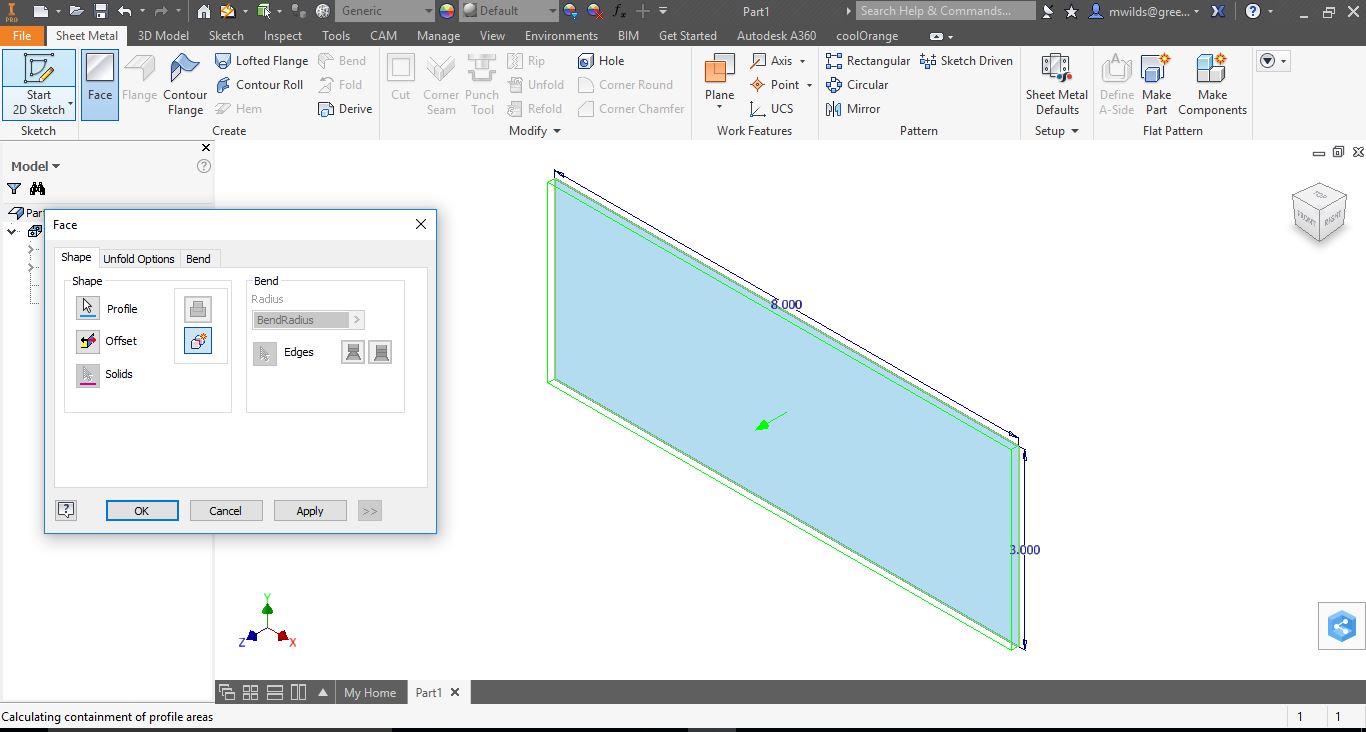Click the ViewCube in the viewport
1366x732 pixels.
pos(1318,212)
